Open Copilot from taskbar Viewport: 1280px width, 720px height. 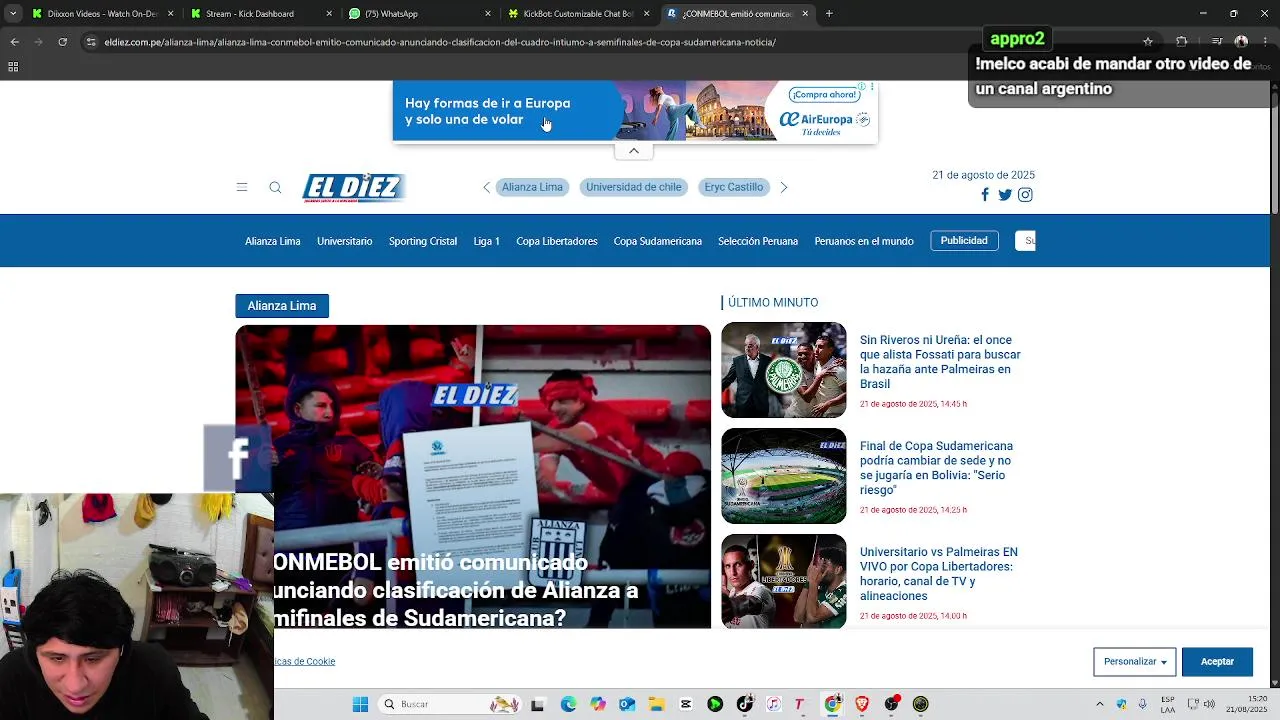(x=598, y=704)
